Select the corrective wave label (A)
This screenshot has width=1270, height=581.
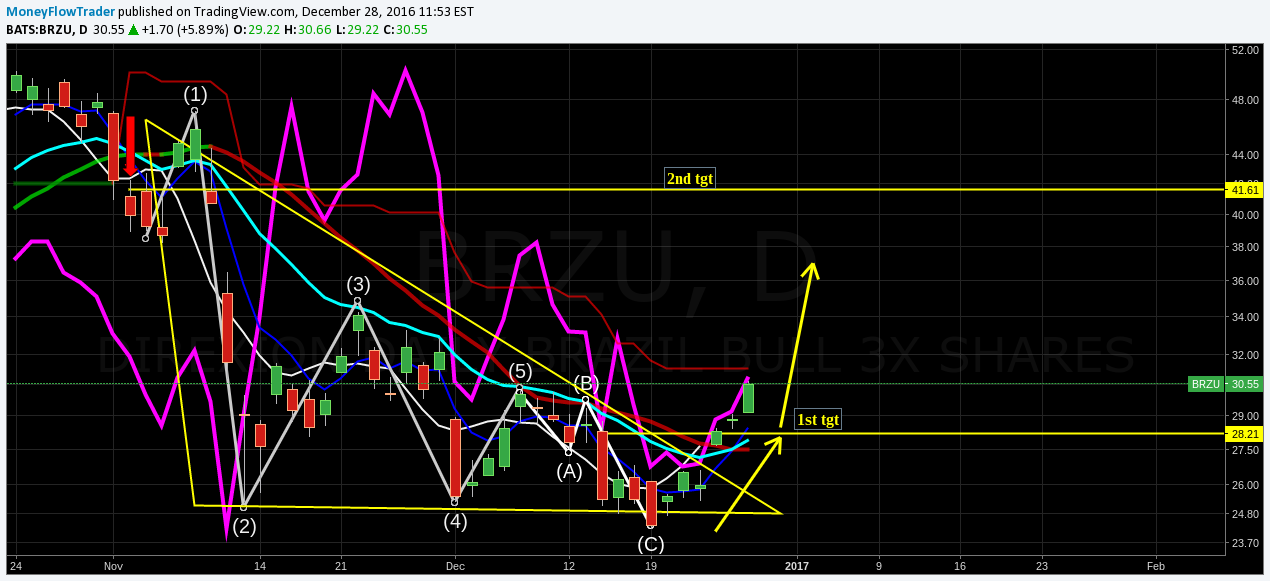[x=569, y=471]
